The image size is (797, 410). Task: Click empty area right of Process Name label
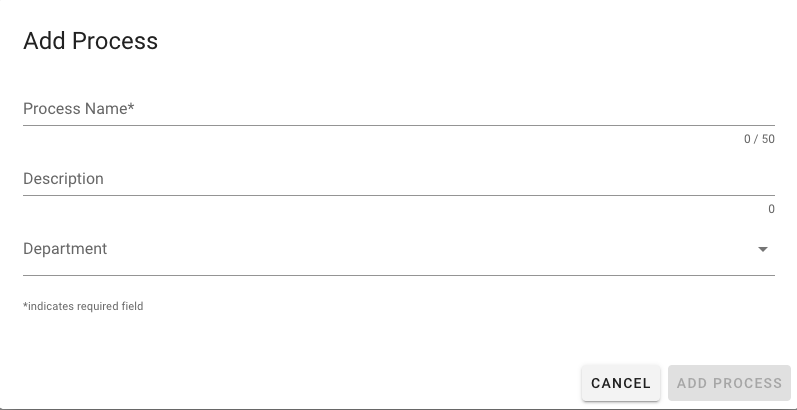[x=450, y=108]
